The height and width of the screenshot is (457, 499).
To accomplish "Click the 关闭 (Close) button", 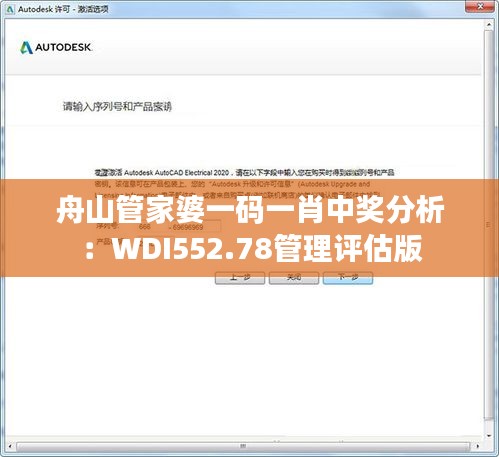I will tap(294, 277).
